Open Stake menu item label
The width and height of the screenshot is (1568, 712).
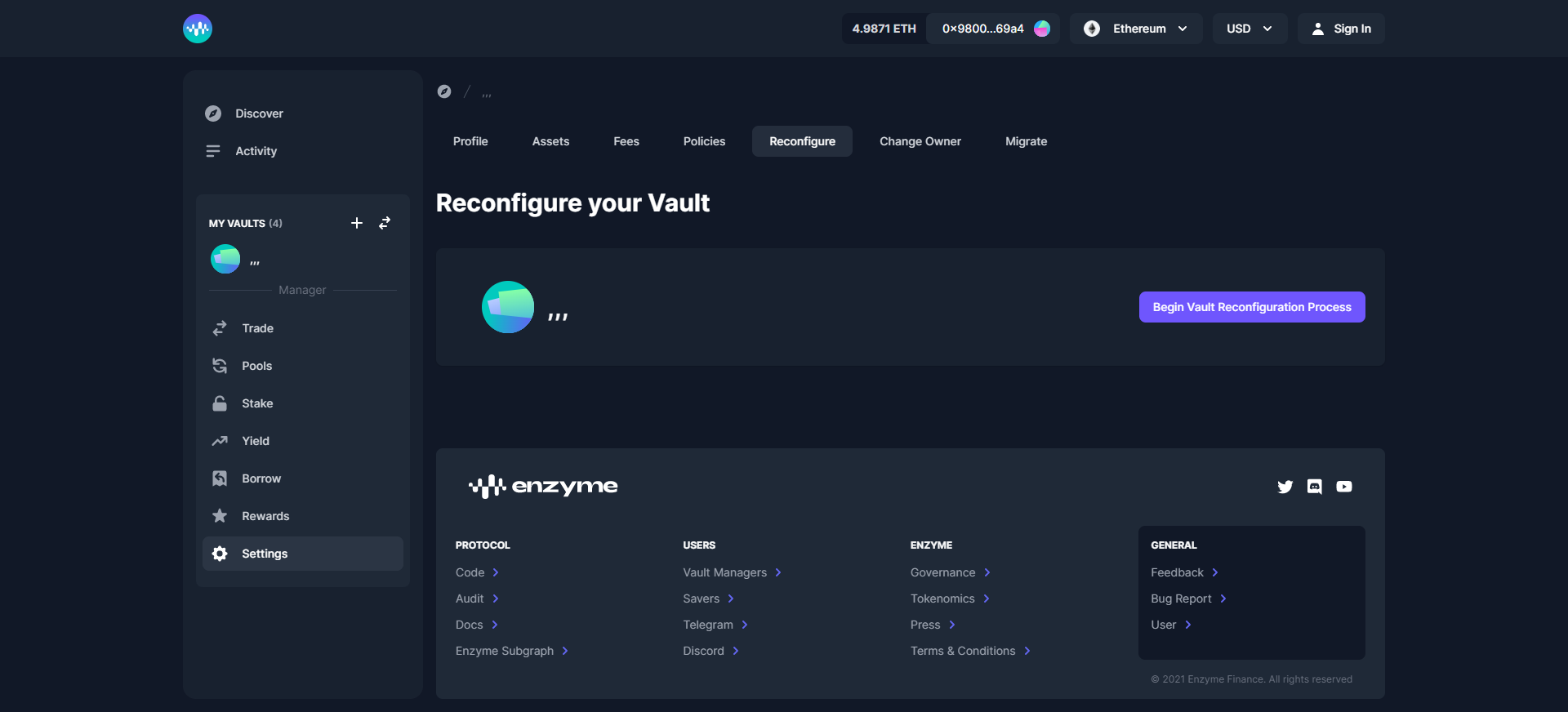click(257, 403)
